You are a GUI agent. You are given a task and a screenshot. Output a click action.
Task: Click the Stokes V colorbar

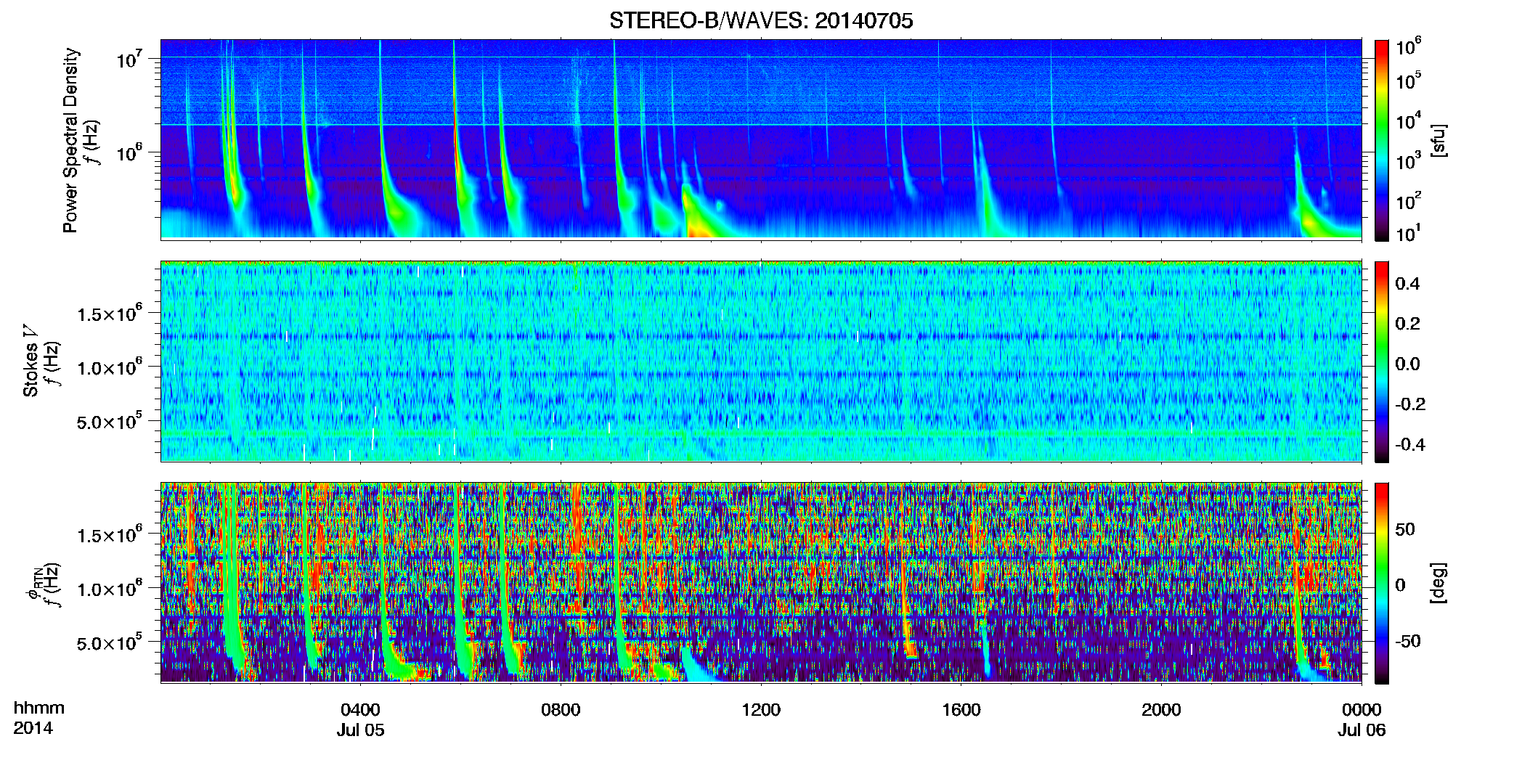click(x=1382, y=362)
